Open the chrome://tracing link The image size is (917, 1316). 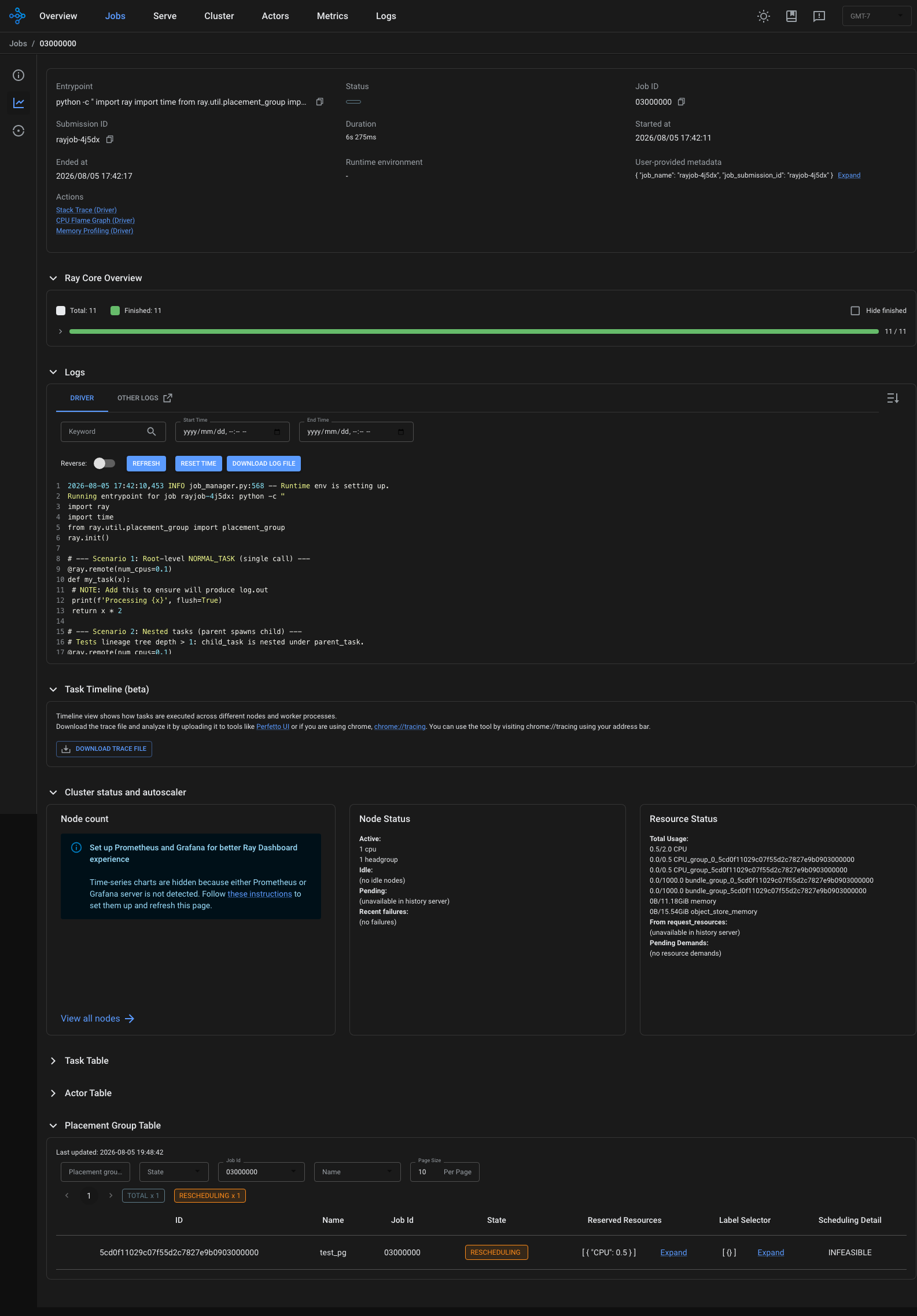click(400, 727)
